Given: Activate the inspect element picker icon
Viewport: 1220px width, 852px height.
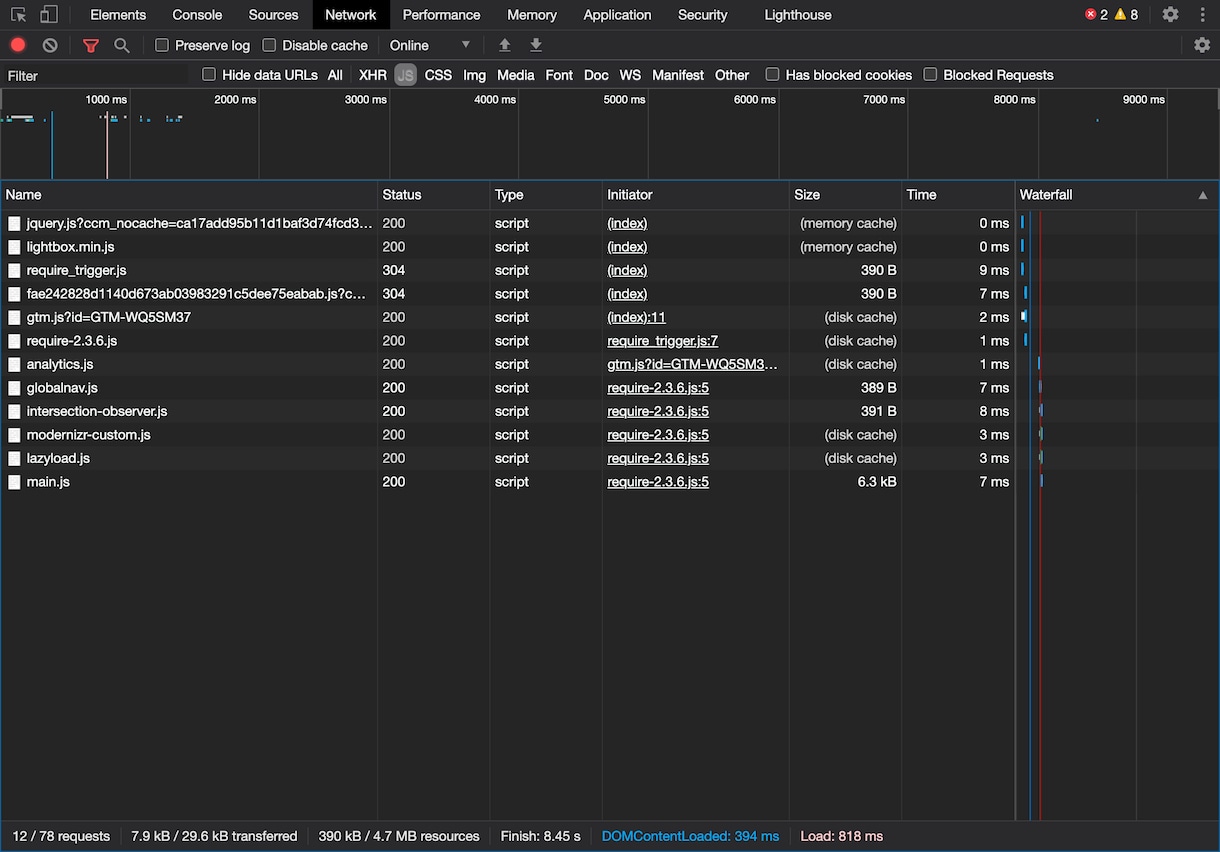Looking at the screenshot, I should (18, 15).
